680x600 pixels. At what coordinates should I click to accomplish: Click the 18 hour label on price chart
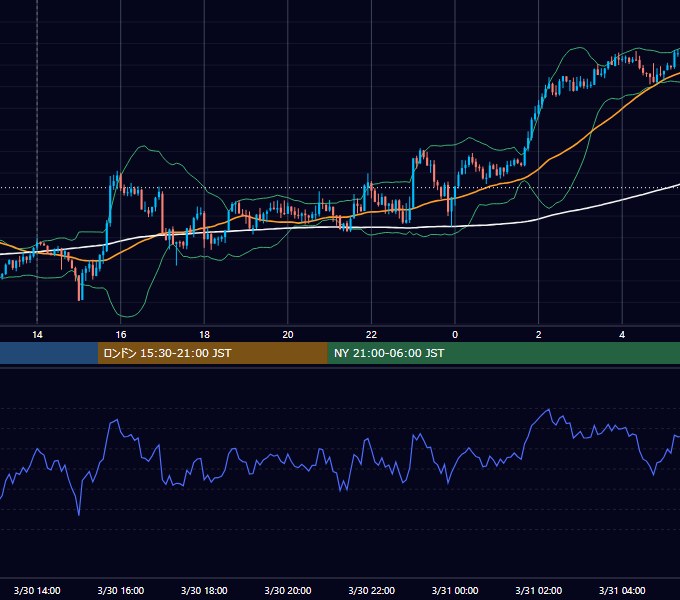click(204, 335)
